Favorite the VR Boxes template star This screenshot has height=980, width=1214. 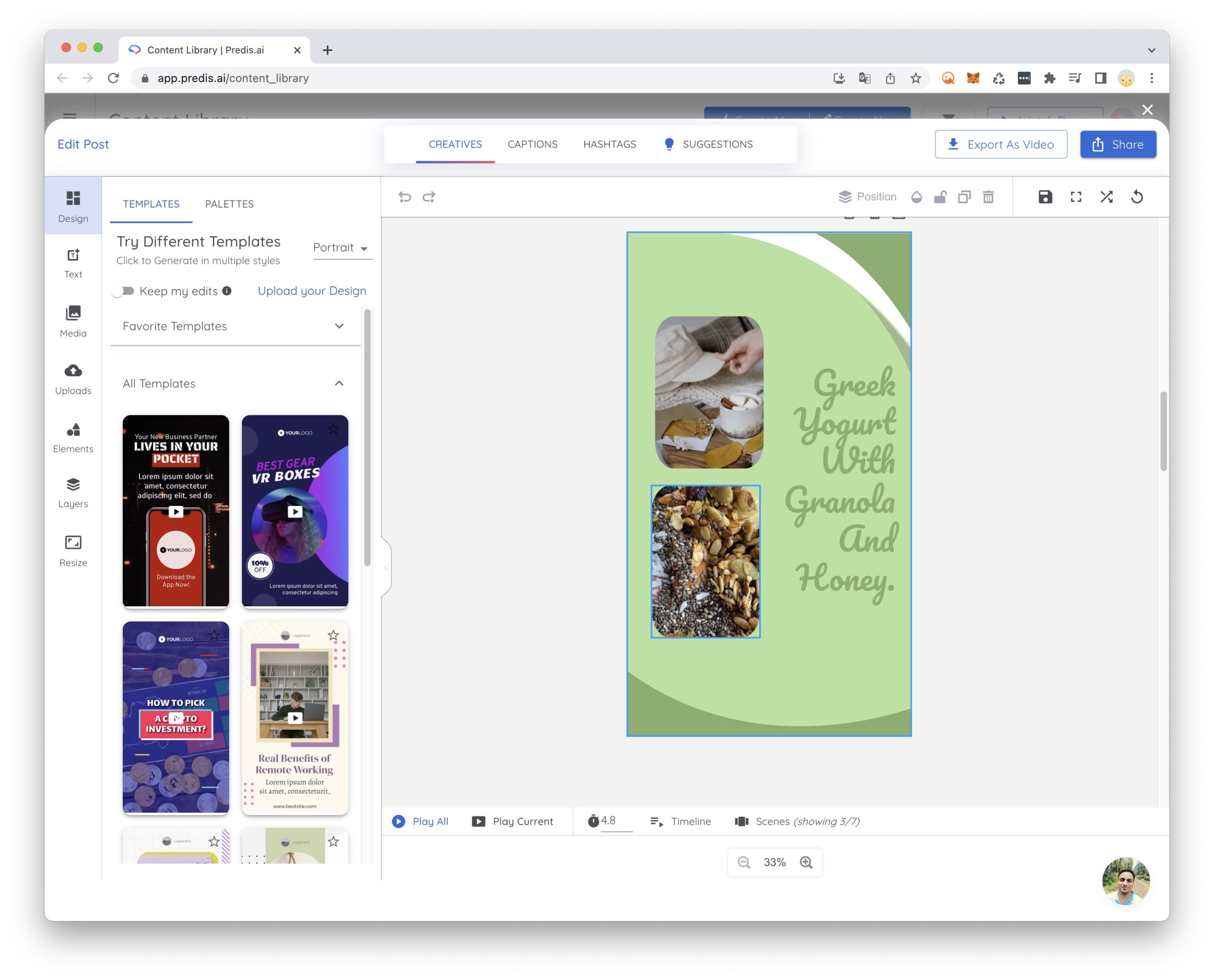pyautogui.click(x=333, y=429)
